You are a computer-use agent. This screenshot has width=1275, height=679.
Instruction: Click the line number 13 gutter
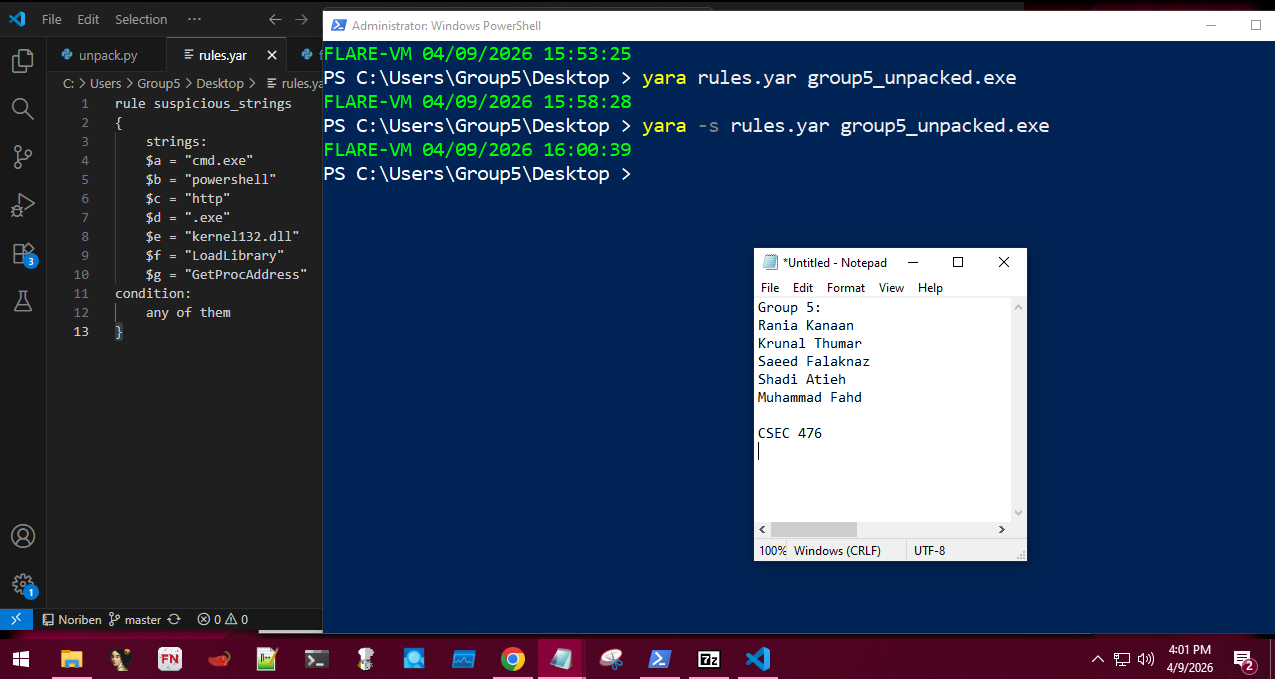coord(81,331)
